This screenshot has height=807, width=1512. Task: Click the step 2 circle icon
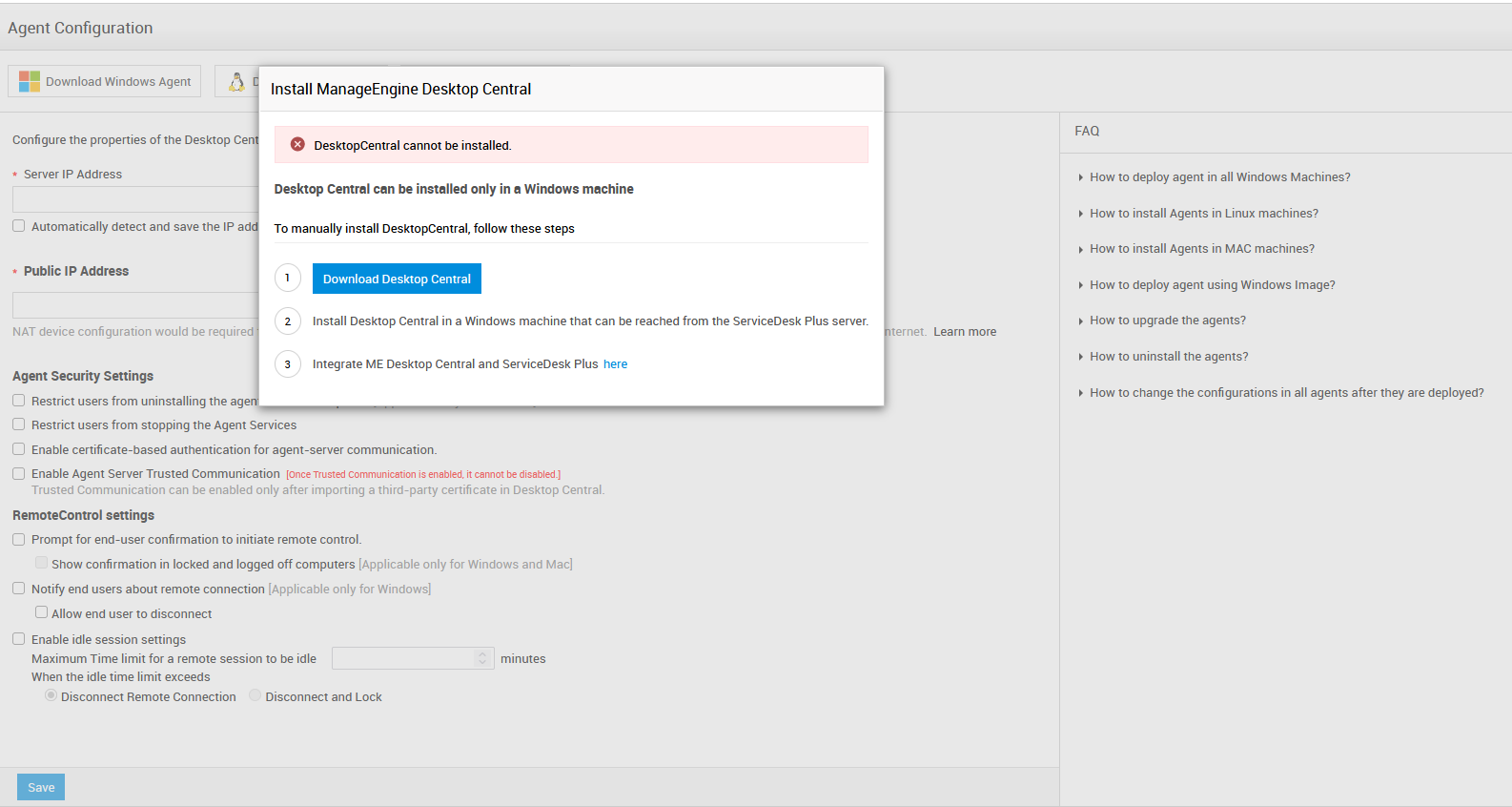click(288, 321)
